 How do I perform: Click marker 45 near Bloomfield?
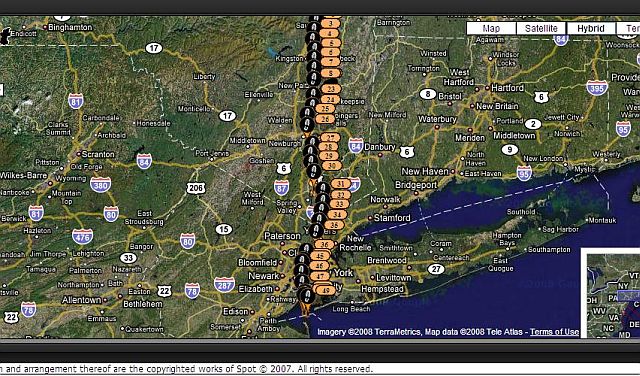pos(320,256)
